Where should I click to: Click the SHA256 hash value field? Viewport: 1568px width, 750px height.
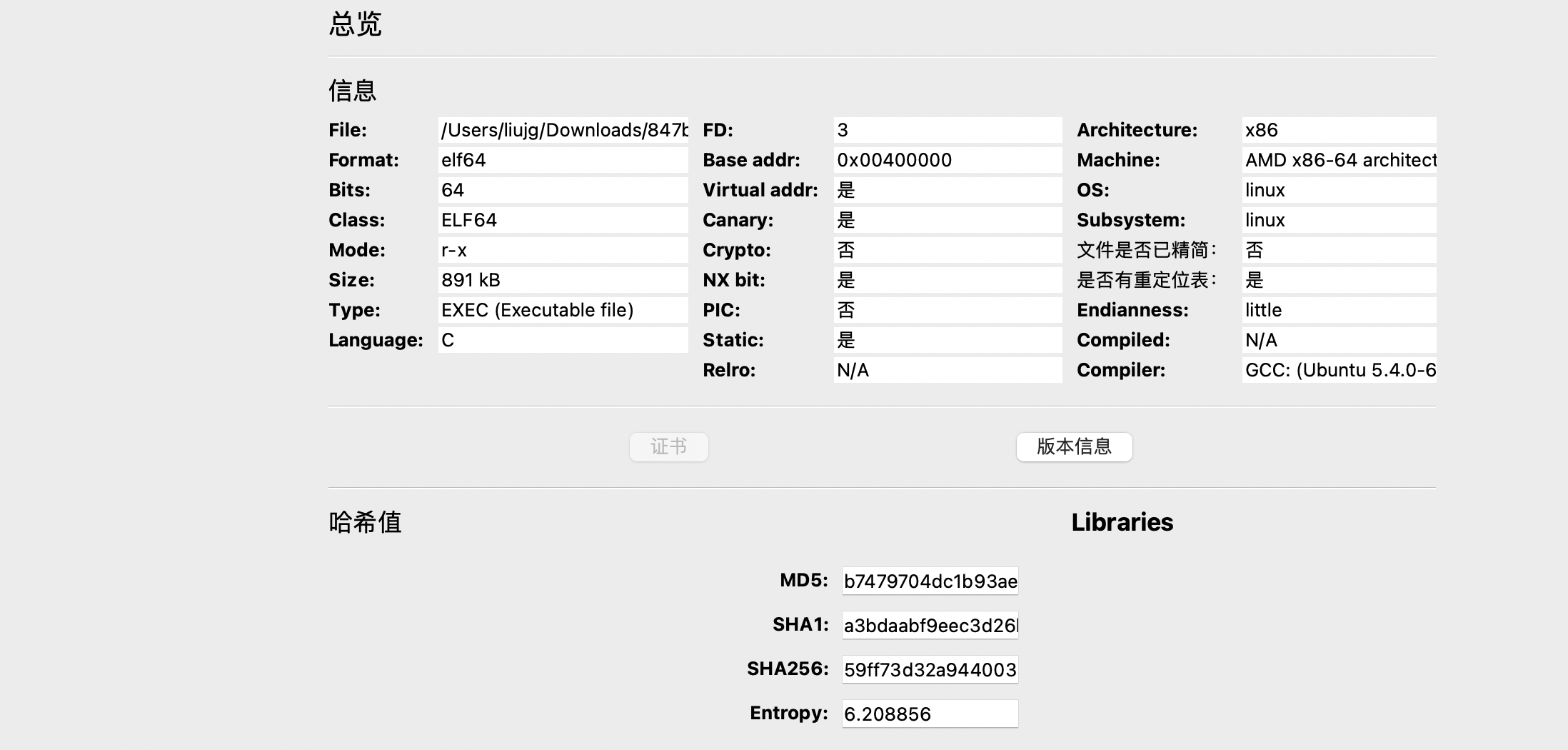click(x=930, y=669)
